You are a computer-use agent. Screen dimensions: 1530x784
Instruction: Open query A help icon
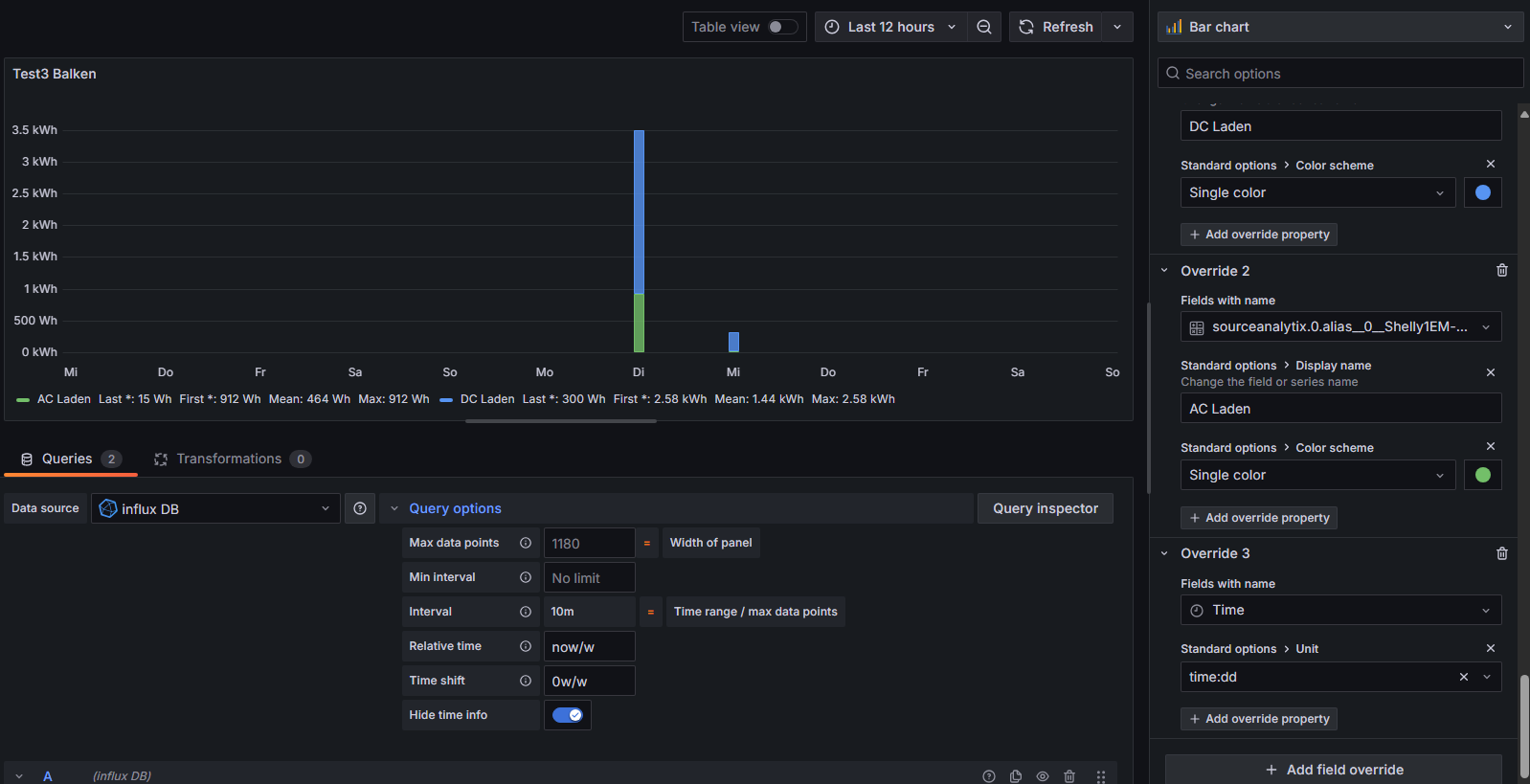point(989,776)
